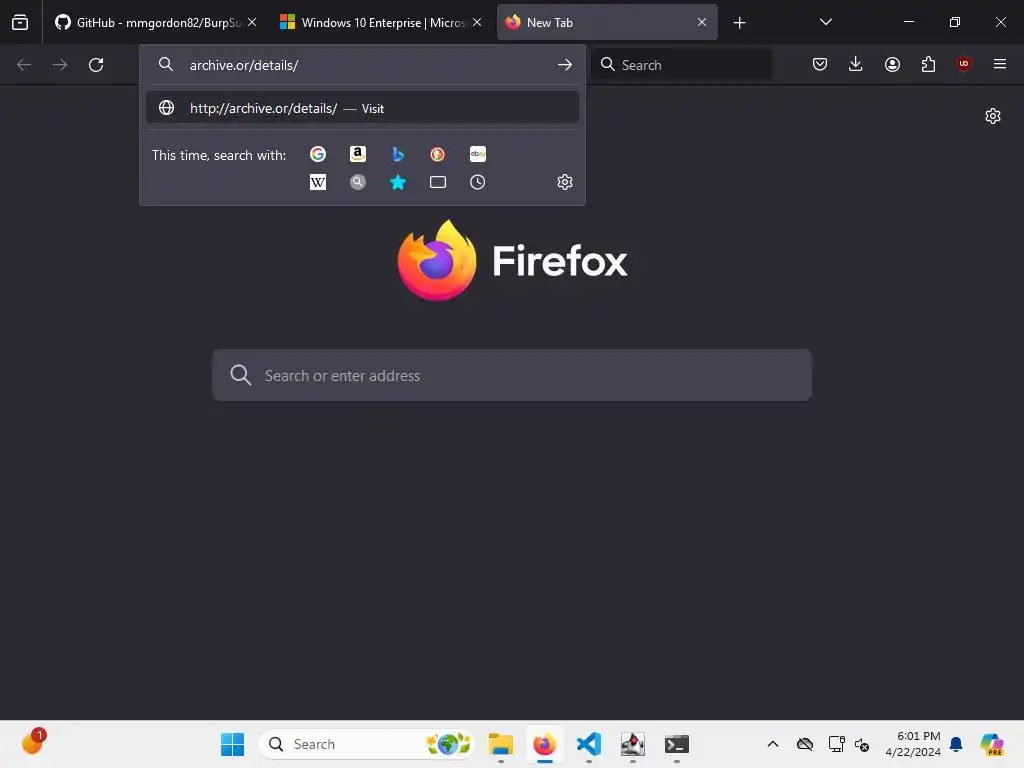The height and width of the screenshot is (768, 1024).
Task: Open the app right of VS Code in taskbar
Action: tap(633, 744)
